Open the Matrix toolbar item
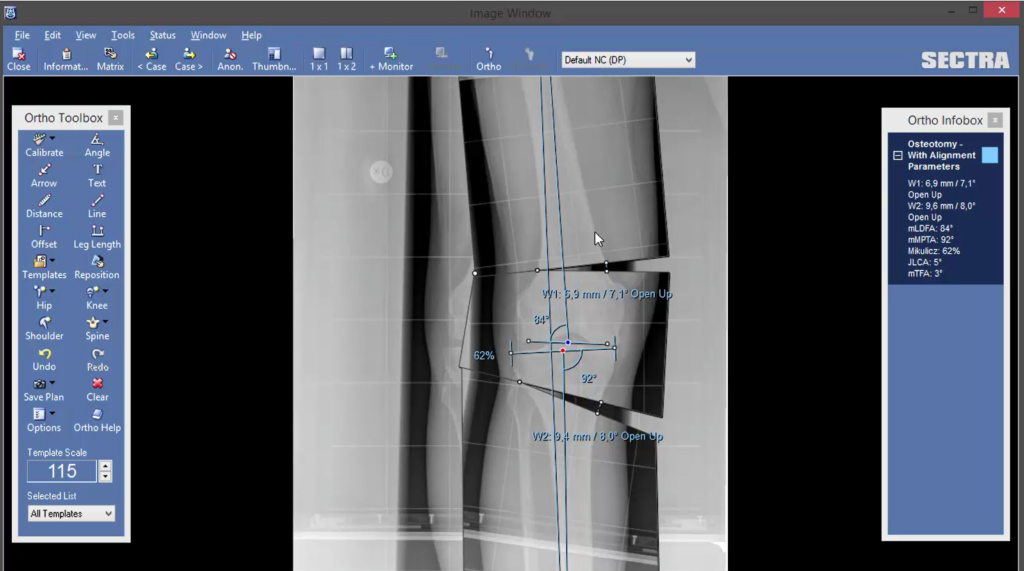The height and width of the screenshot is (571, 1024). tap(110, 59)
